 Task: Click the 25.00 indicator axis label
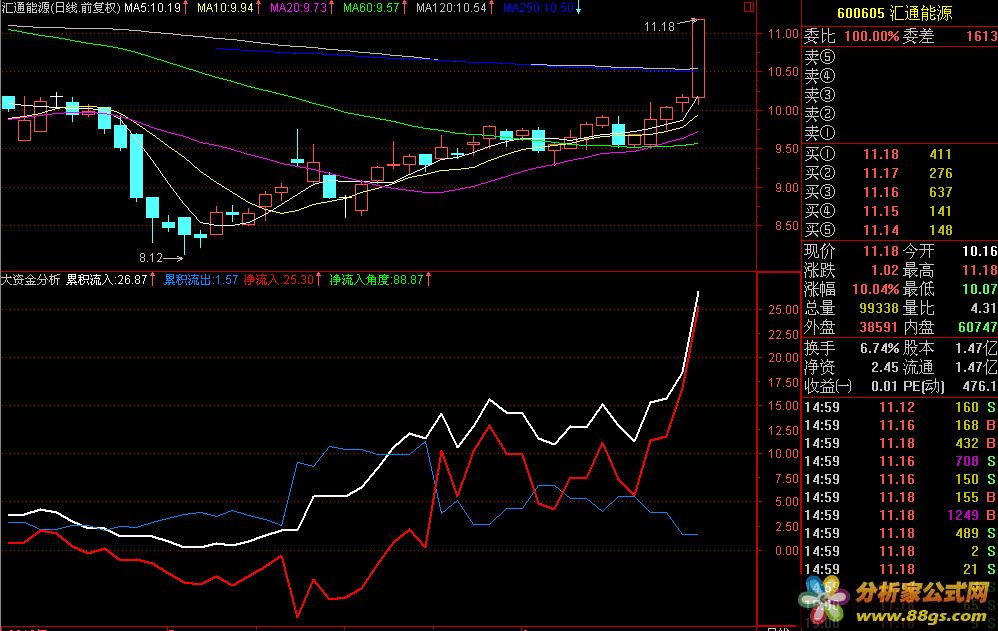pos(784,310)
